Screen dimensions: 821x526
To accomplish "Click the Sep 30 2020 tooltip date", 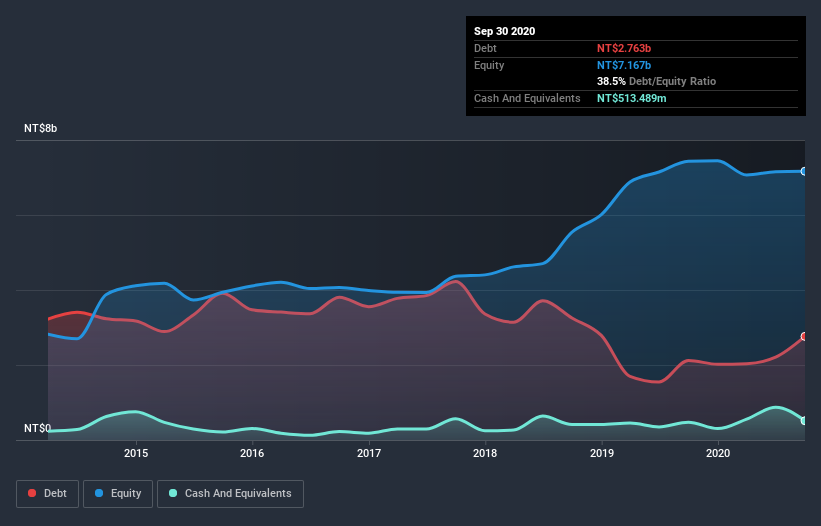I will tap(505, 31).
